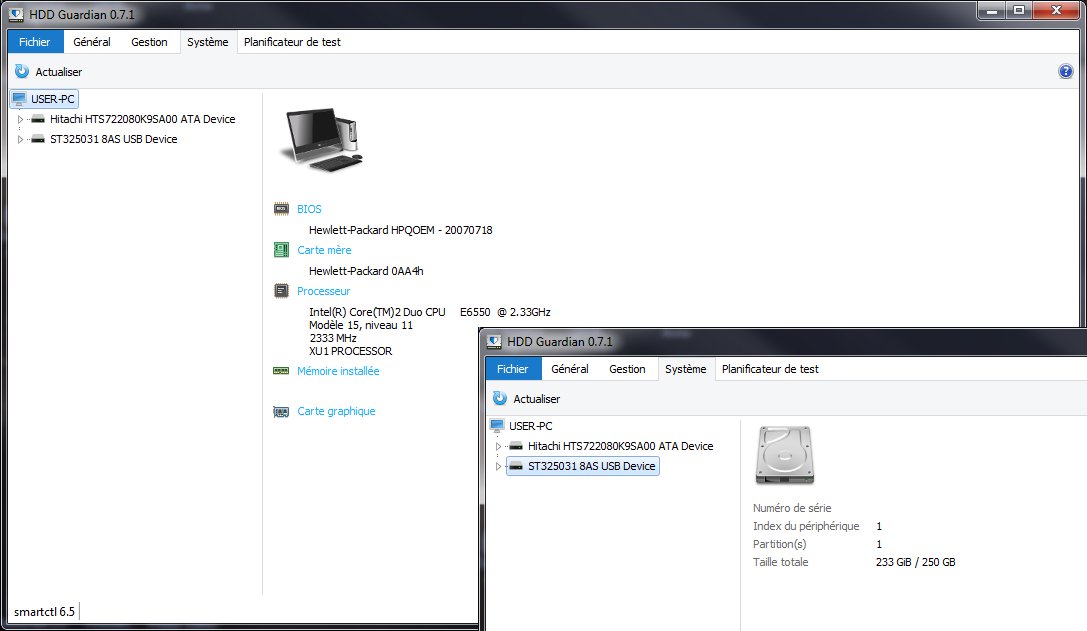Open the Fichier menu in second window
Screen dimensions: 1087x631
click(514, 369)
